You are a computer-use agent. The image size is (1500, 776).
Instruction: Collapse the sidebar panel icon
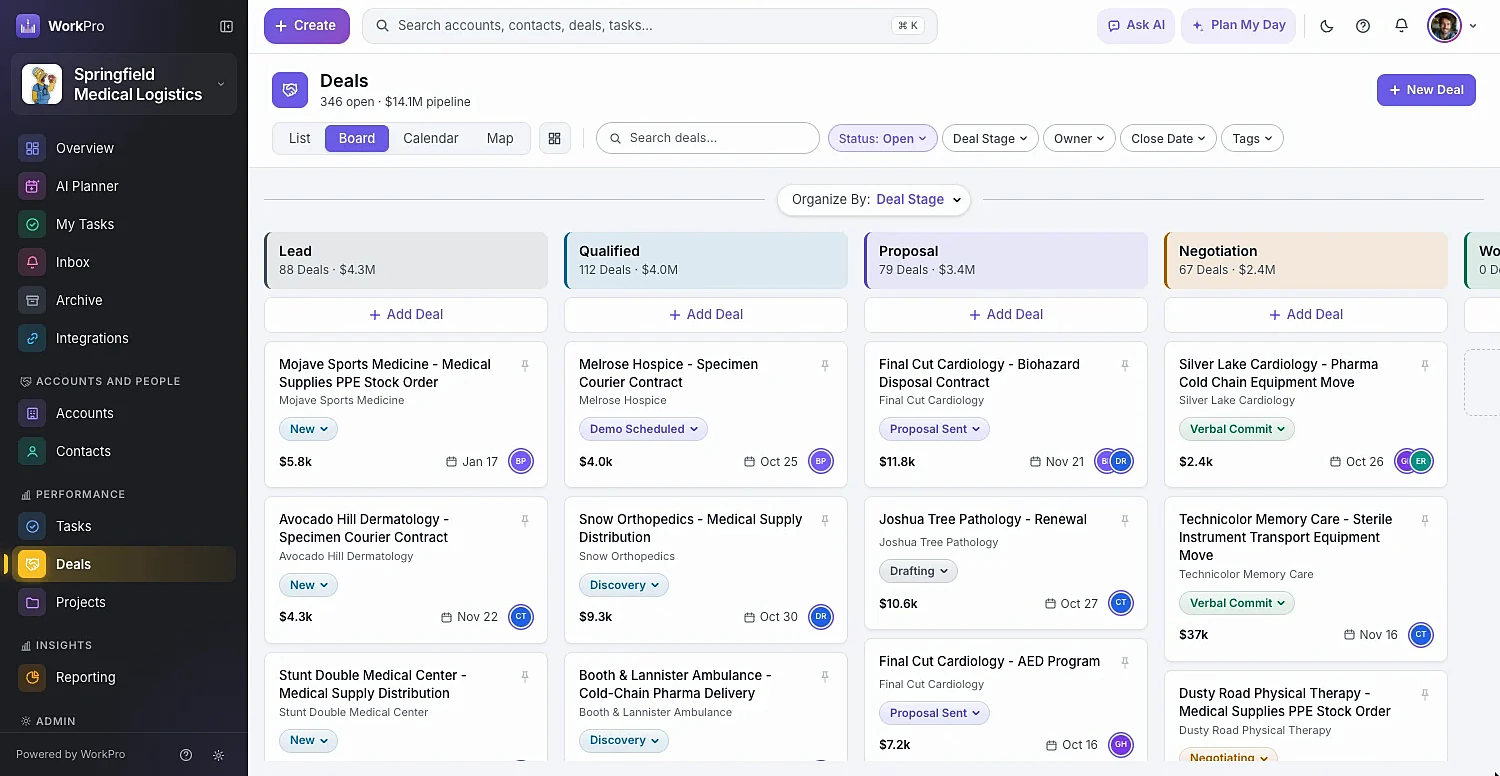pos(226,26)
